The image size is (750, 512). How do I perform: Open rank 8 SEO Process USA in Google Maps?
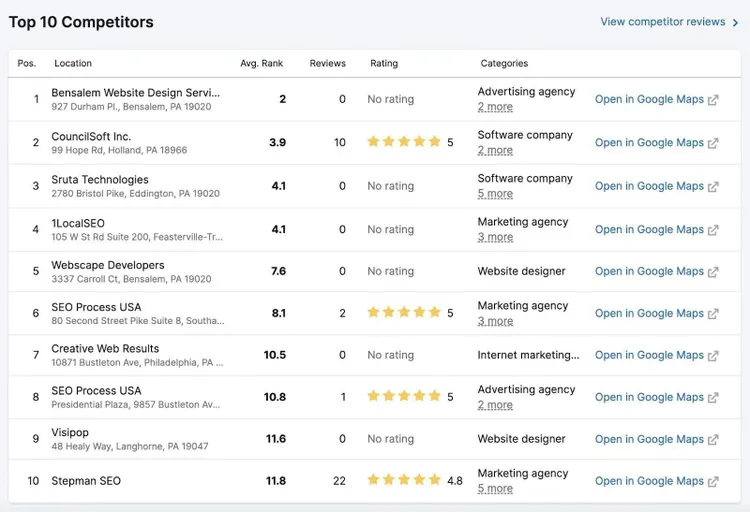coord(649,397)
